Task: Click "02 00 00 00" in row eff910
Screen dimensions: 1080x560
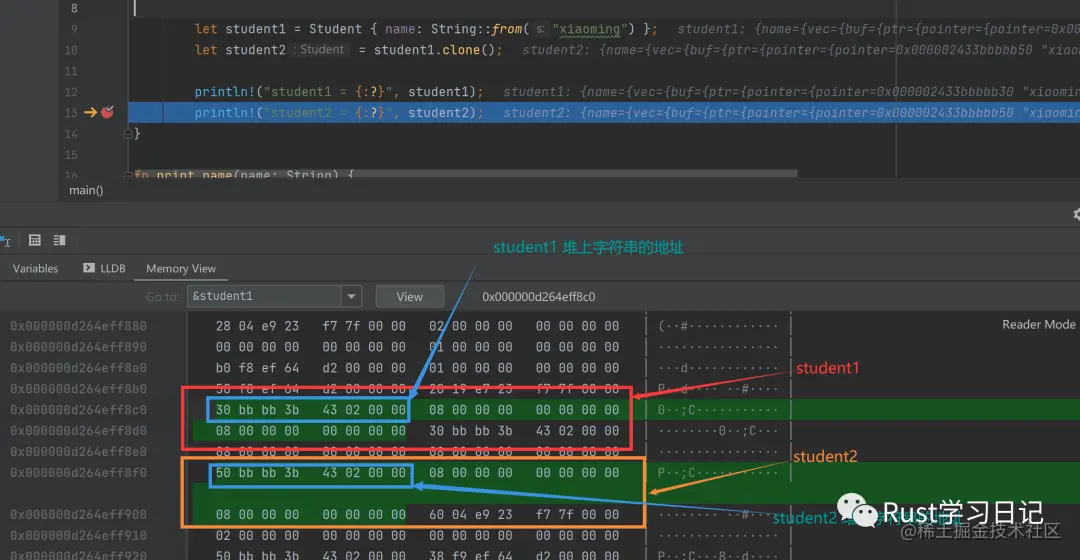Action: 257,535
